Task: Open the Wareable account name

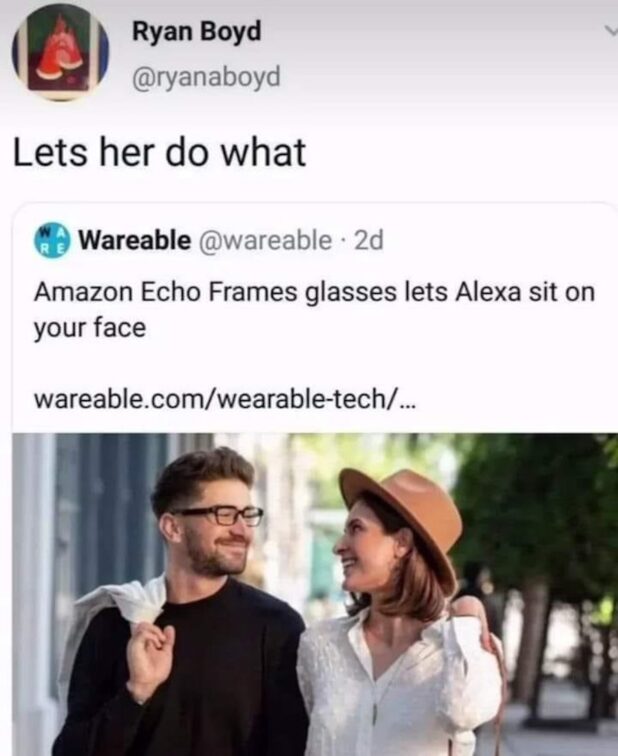Action: (134, 240)
